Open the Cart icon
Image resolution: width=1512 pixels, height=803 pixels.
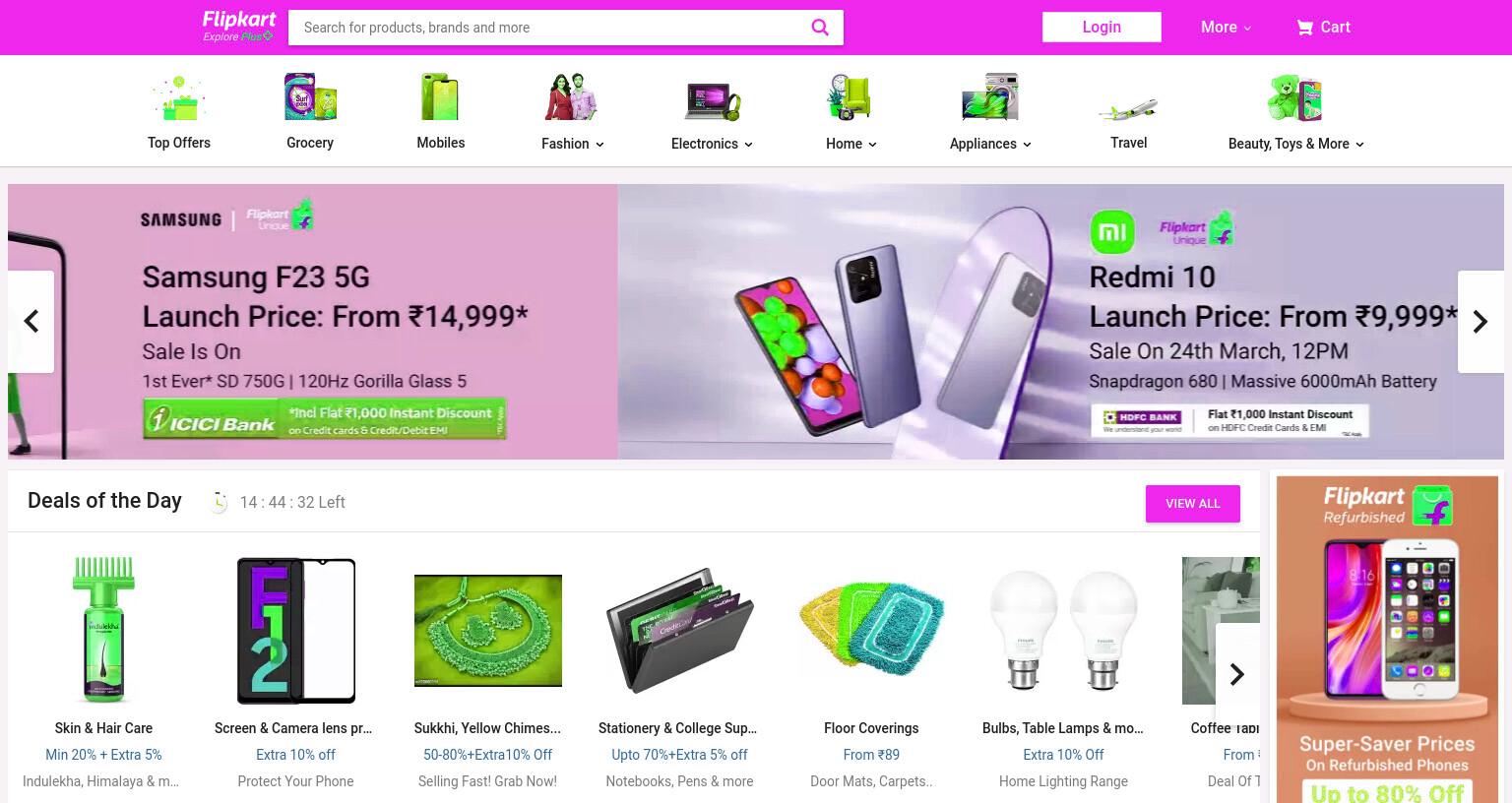point(1304,28)
